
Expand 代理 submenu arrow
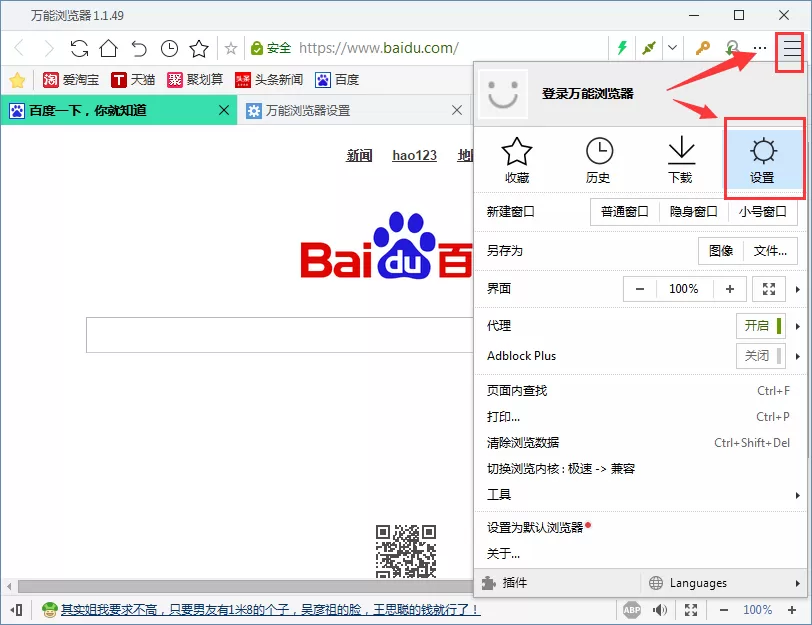798,326
